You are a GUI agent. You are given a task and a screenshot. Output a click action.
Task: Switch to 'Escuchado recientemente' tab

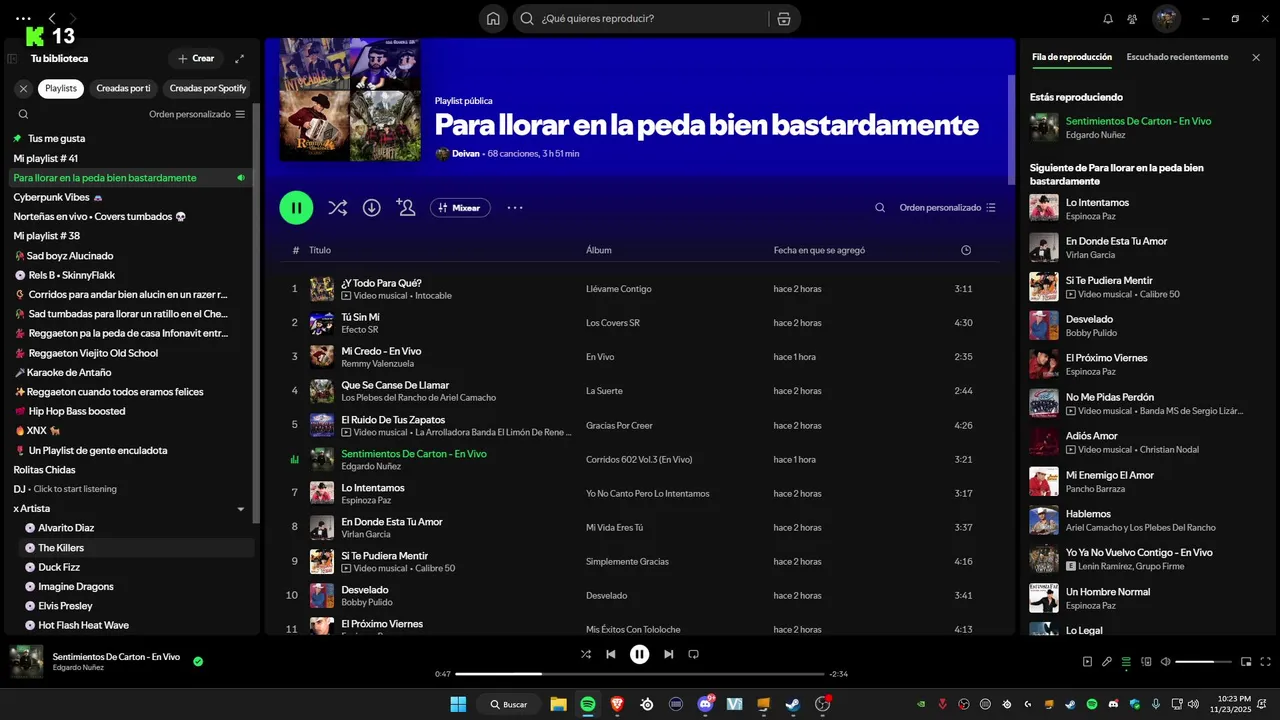(x=1177, y=57)
